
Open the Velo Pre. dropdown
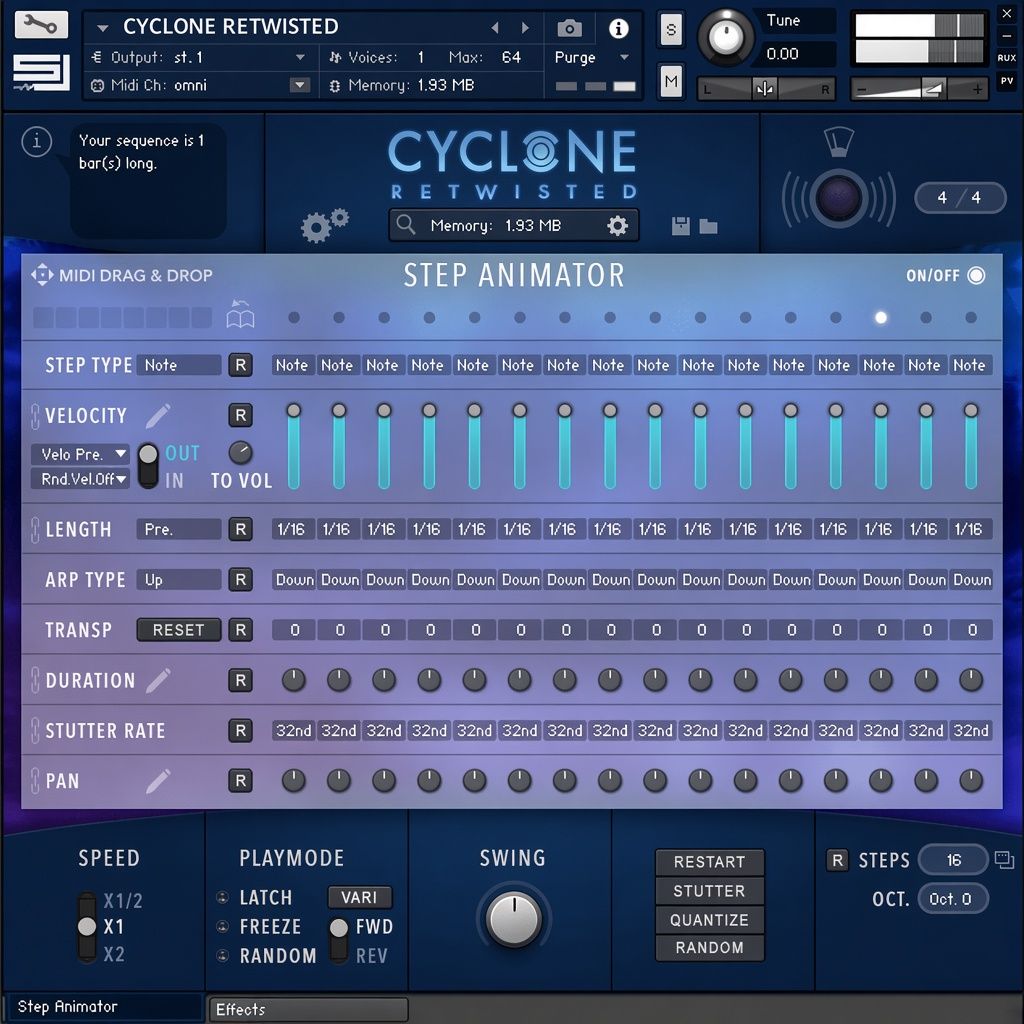pyautogui.click(x=80, y=454)
